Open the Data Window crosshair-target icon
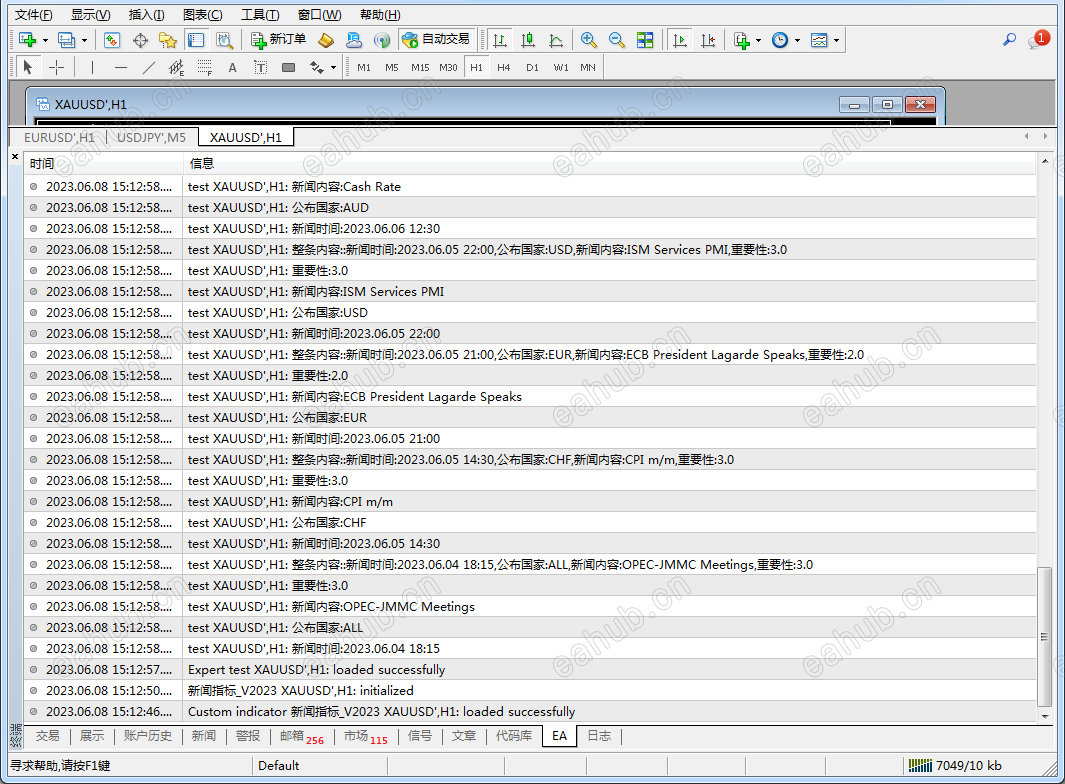 [x=140, y=40]
